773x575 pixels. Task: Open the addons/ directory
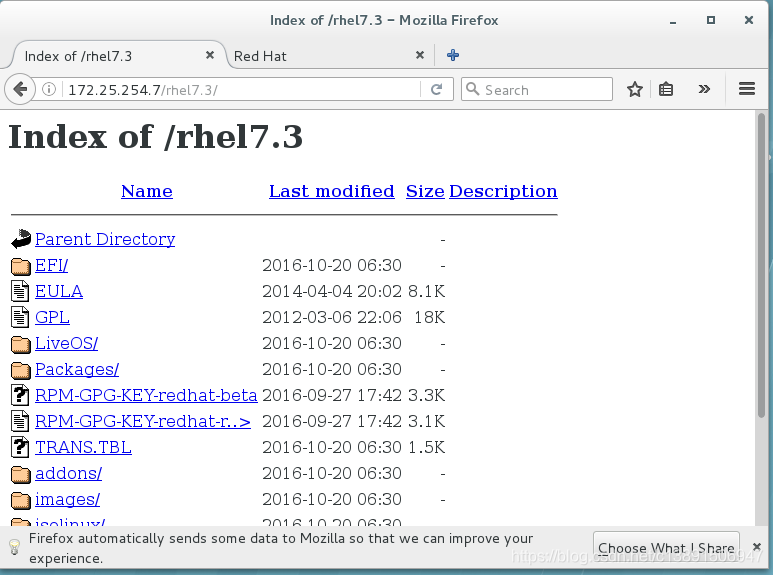coord(69,473)
